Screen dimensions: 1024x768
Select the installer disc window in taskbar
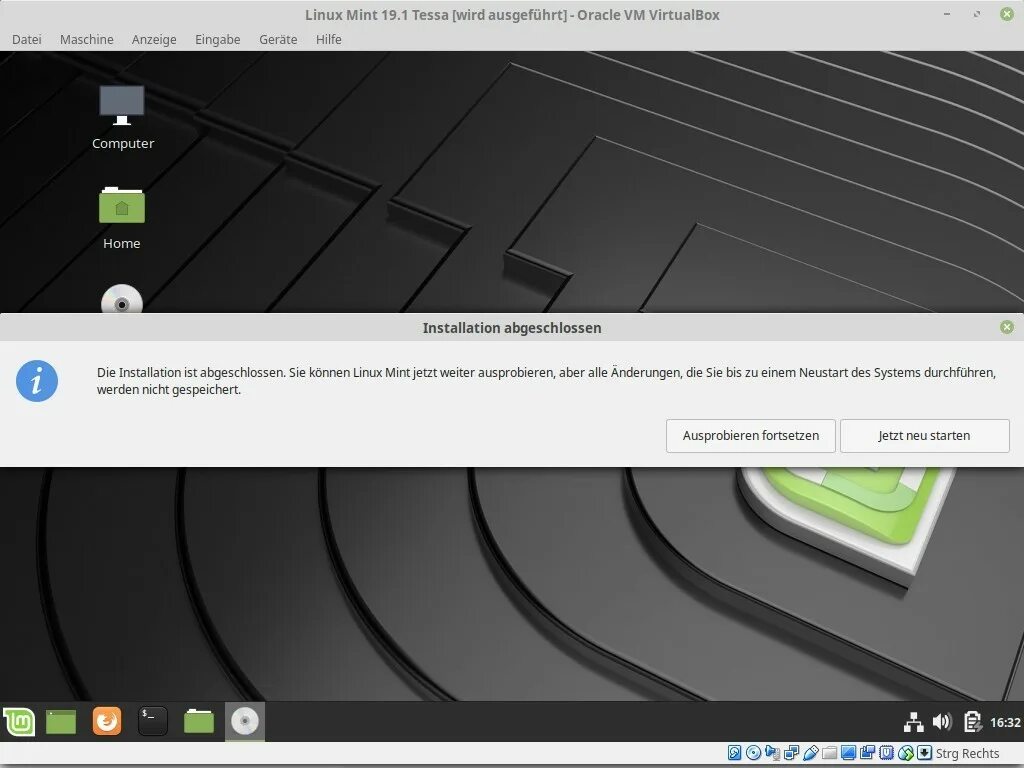tap(245, 722)
